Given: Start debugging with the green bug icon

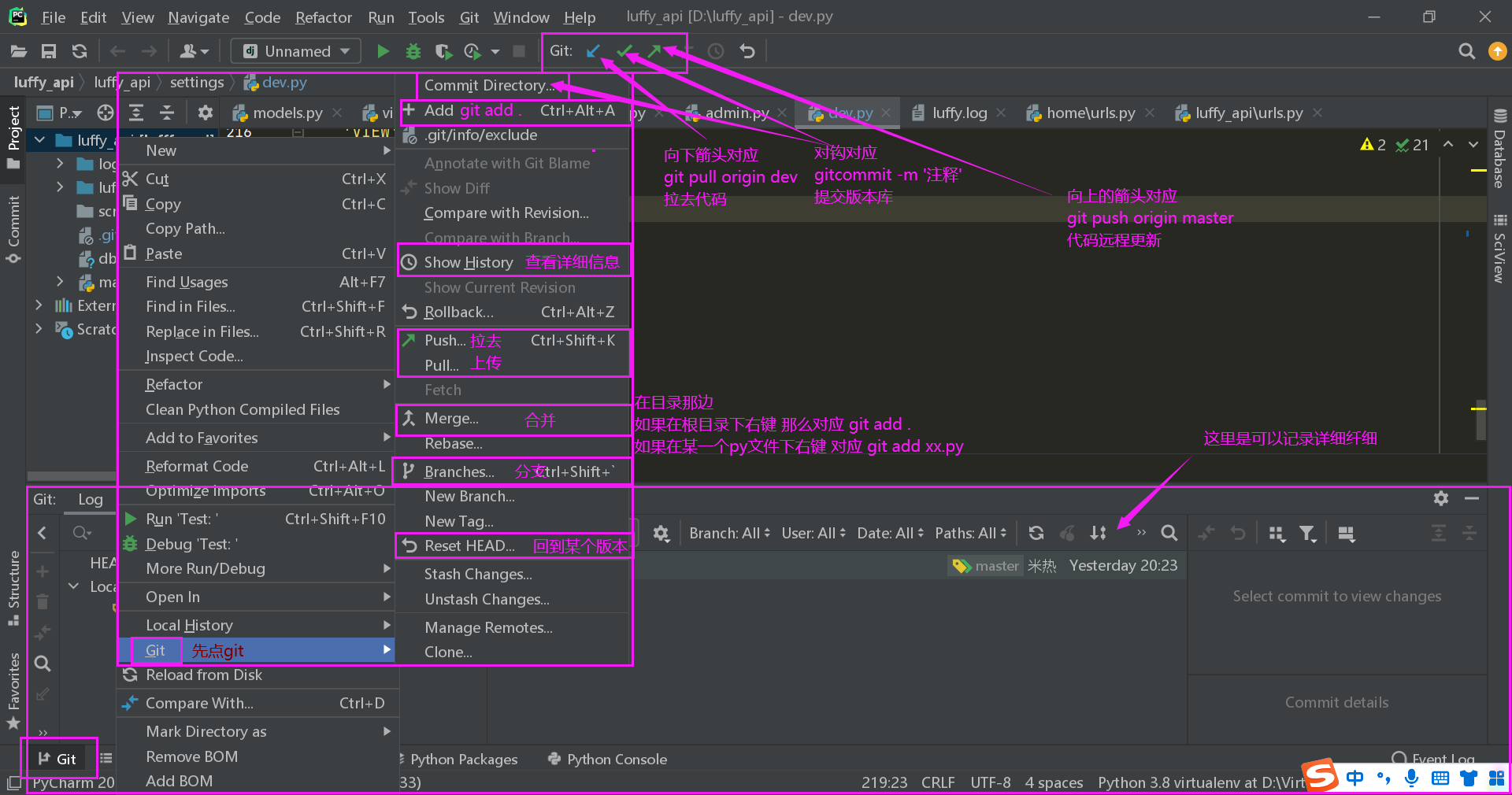Looking at the screenshot, I should point(413,51).
